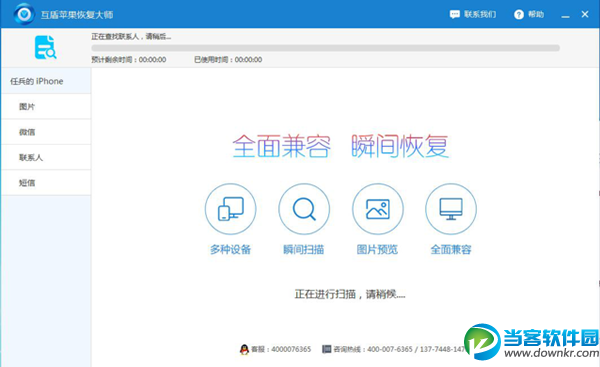Click the 全面兼容 瞬间恢复 headline
Screen dimensions: 600x367
click(341, 146)
